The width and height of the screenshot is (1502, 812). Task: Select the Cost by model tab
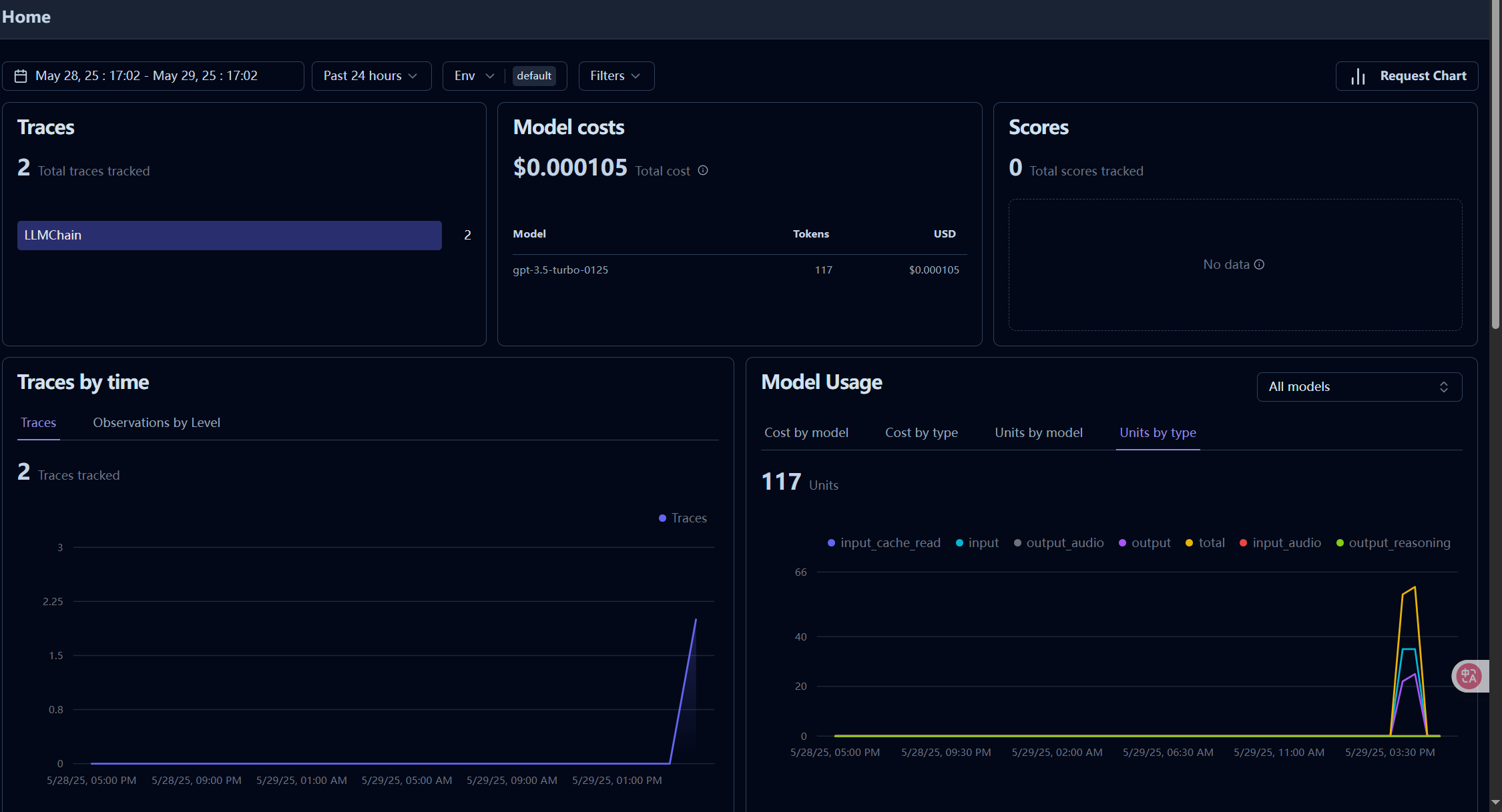806,433
